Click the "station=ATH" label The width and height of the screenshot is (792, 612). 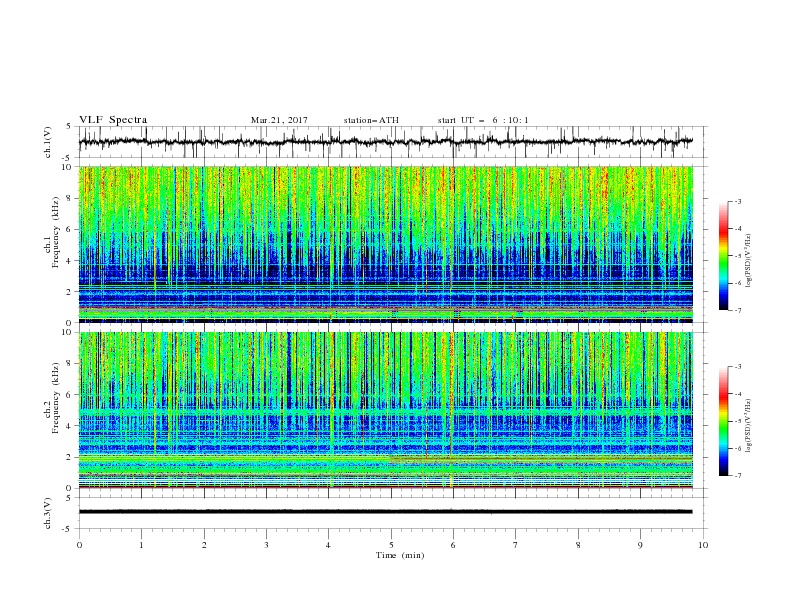(x=371, y=120)
